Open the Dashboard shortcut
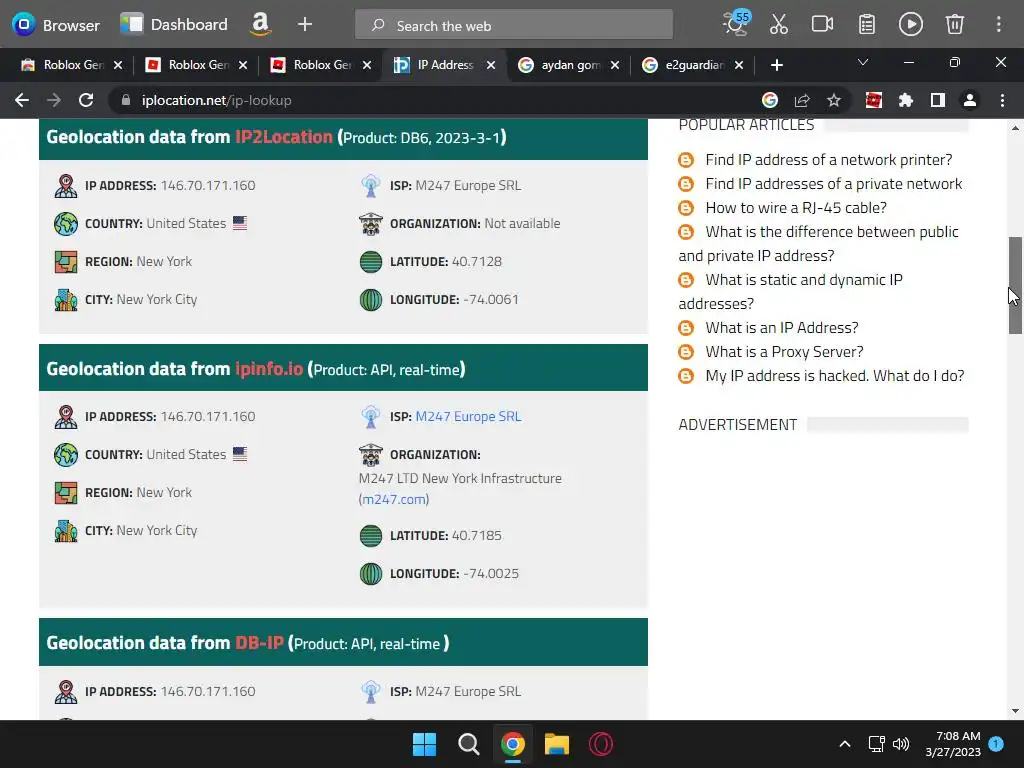 174,25
